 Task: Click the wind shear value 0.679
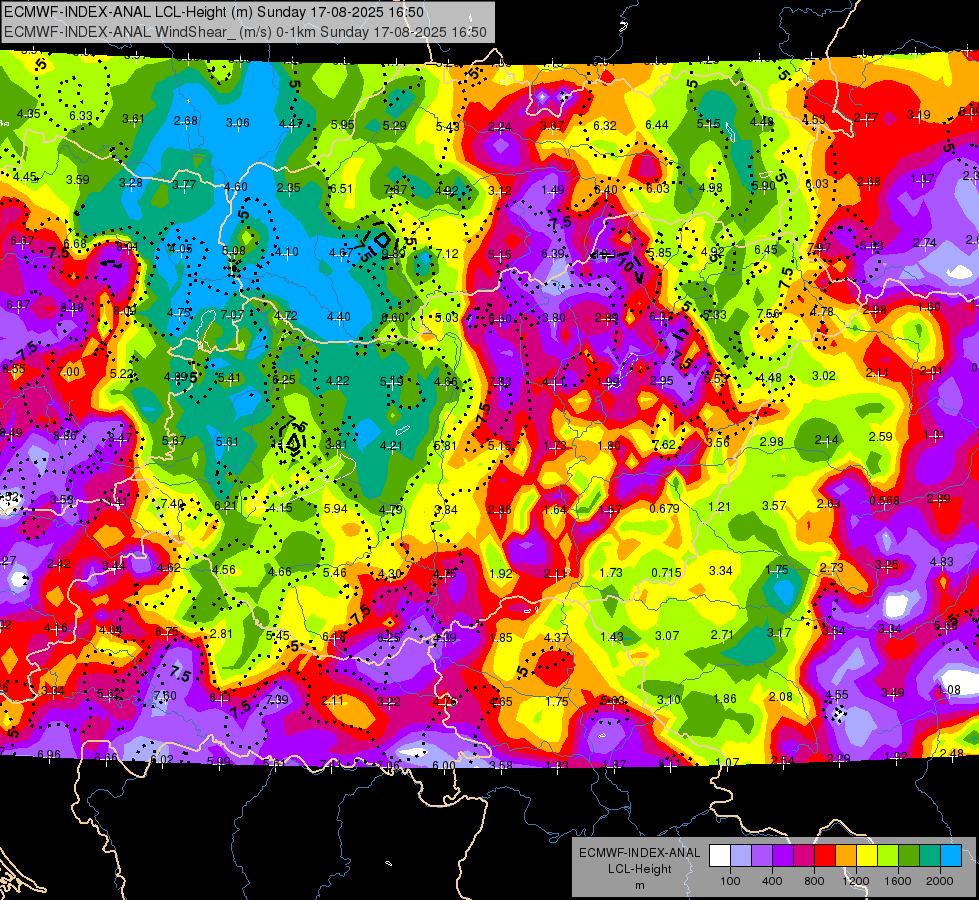coord(664,508)
